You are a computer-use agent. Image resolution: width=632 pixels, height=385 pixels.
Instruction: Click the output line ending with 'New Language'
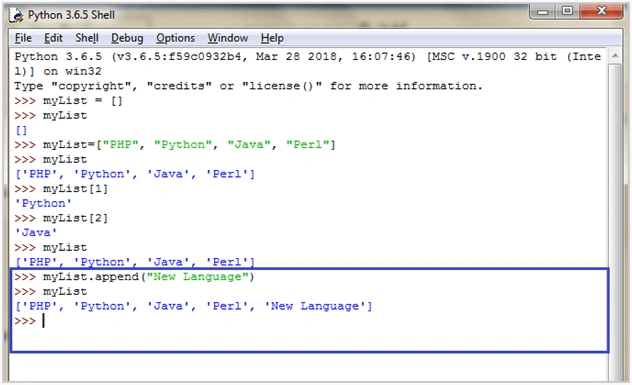[193, 306]
